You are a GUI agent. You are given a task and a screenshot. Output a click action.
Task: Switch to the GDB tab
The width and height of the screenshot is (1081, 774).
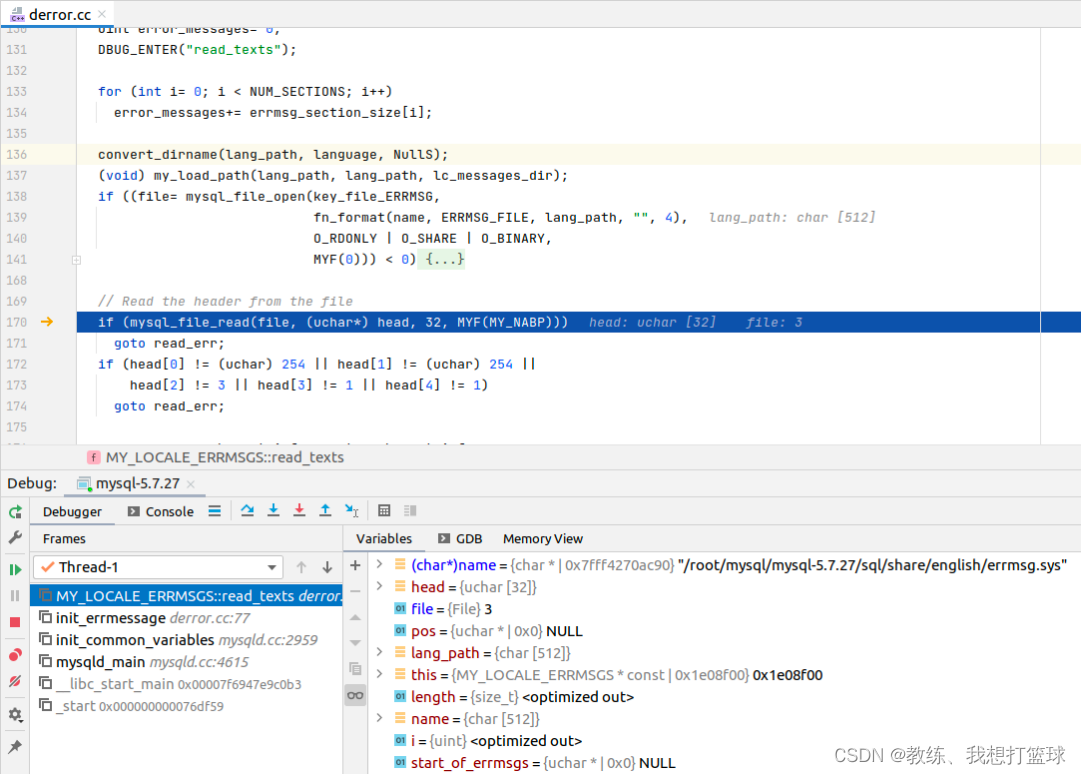pyautogui.click(x=460, y=539)
